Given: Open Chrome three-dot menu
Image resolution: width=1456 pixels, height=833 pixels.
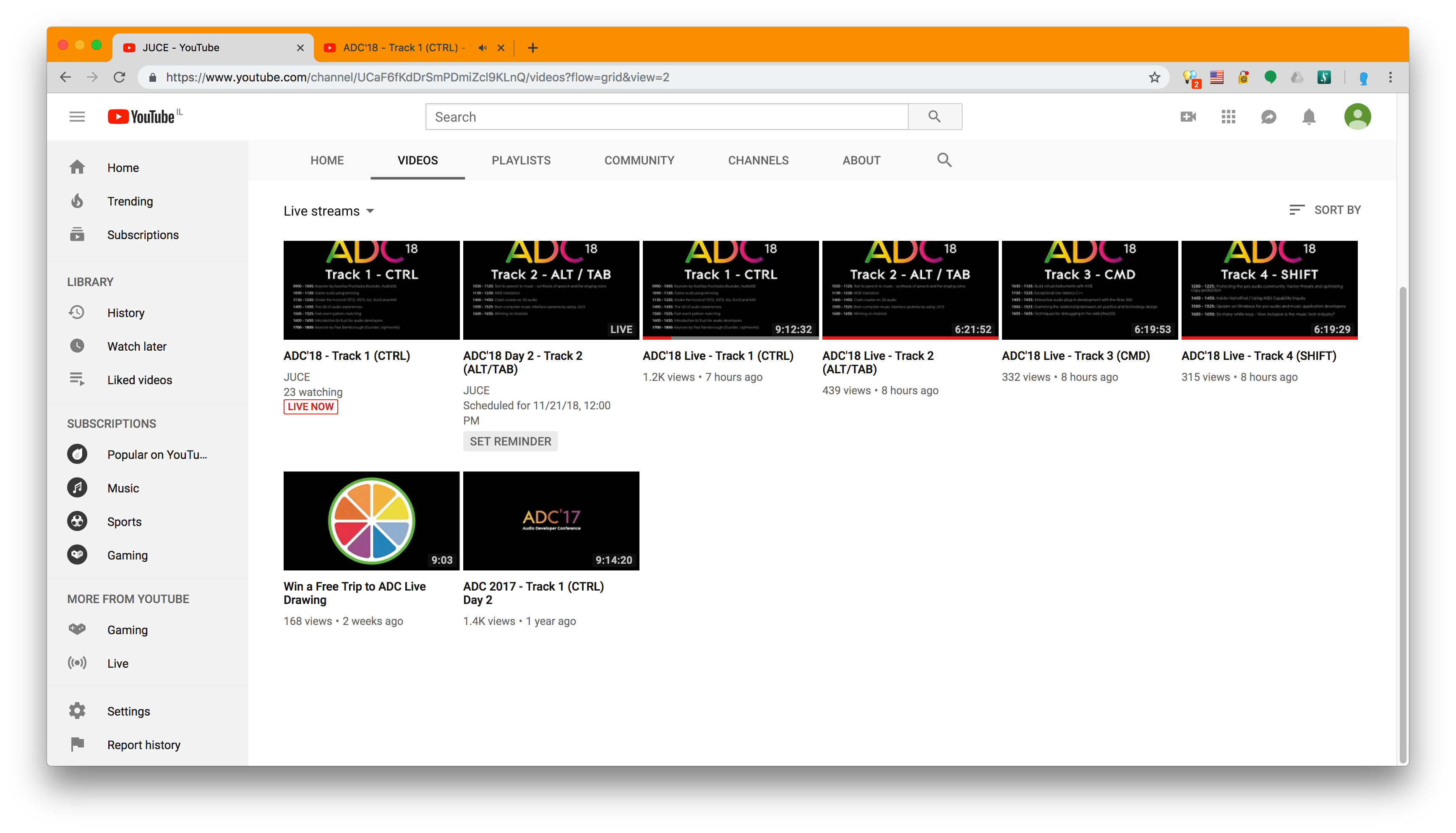Looking at the screenshot, I should click(1390, 77).
